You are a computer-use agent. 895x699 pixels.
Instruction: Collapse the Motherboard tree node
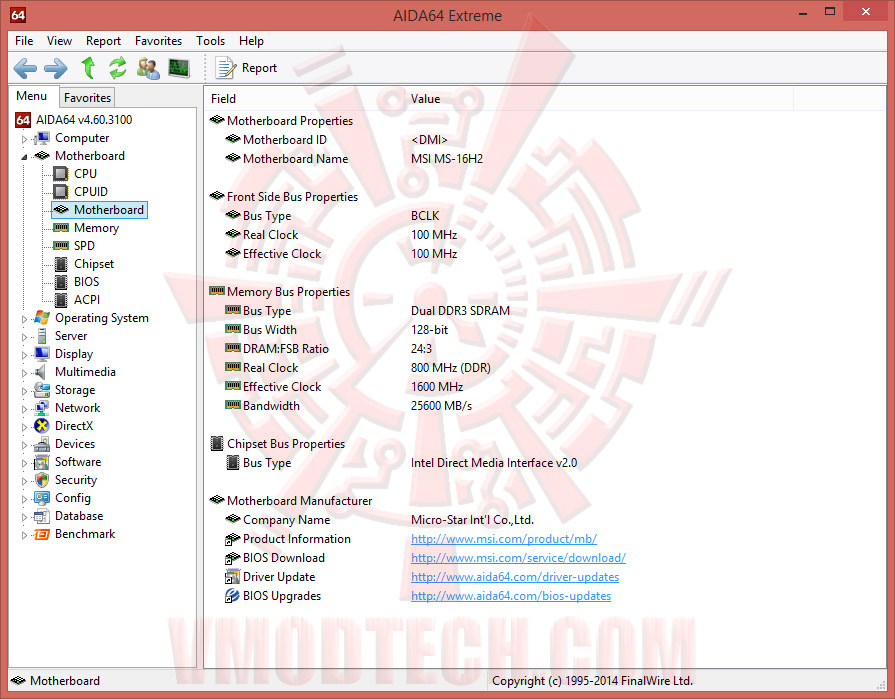point(24,156)
